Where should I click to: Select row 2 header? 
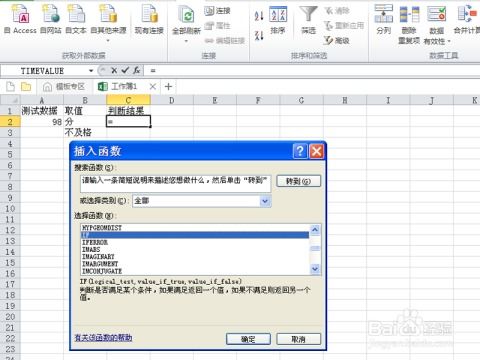coord(10,122)
